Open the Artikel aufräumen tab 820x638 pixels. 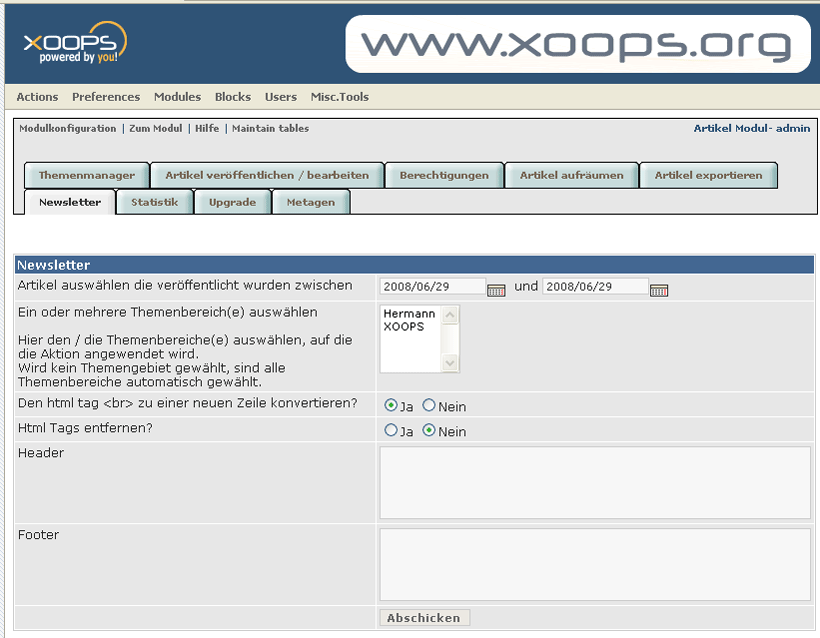(x=572, y=175)
